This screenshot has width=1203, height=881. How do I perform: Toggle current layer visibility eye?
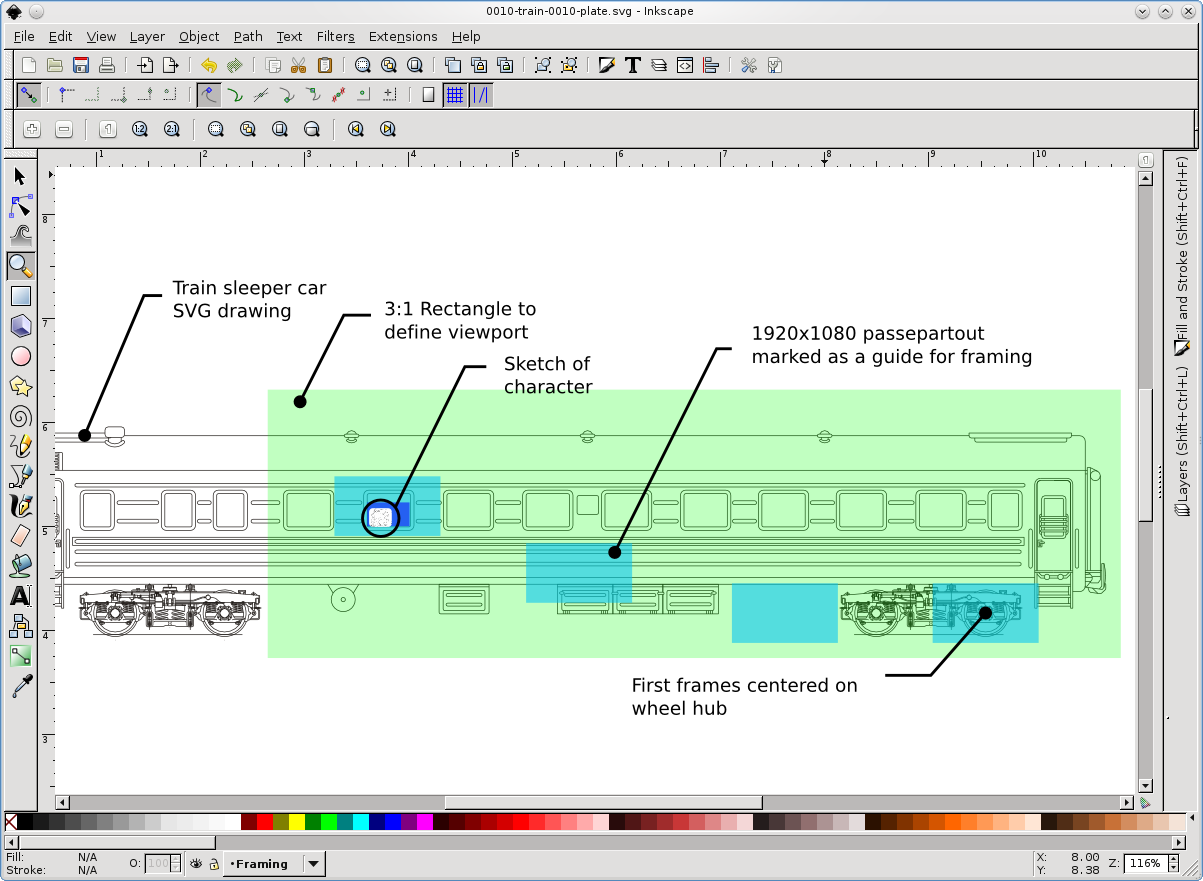pos(197,864)
